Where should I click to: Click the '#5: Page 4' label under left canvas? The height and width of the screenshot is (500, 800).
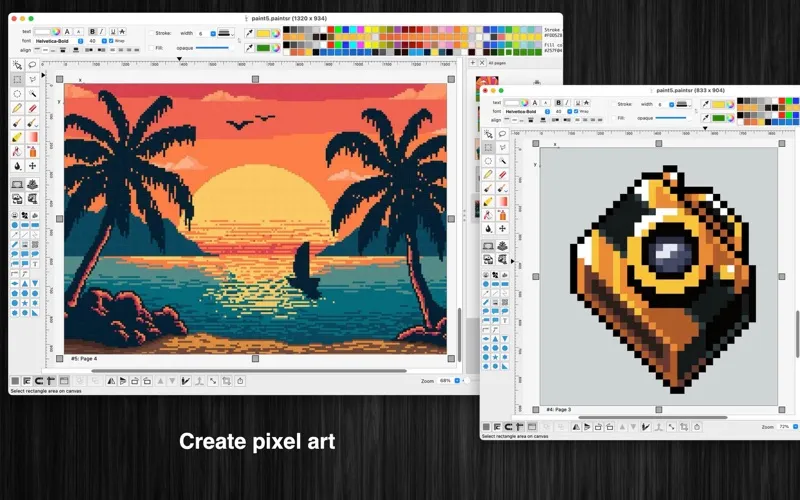click(84, 359)
